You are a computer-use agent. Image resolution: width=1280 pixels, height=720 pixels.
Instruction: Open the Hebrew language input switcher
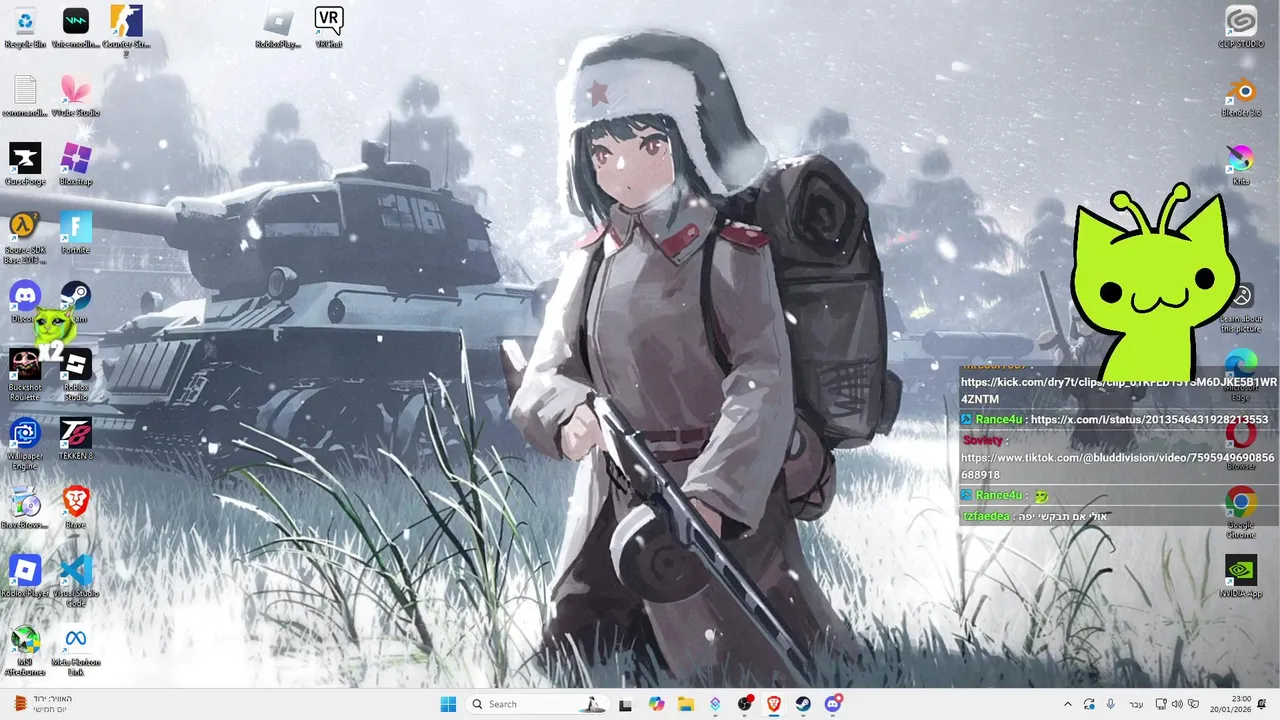click(x=1136, y=704)
